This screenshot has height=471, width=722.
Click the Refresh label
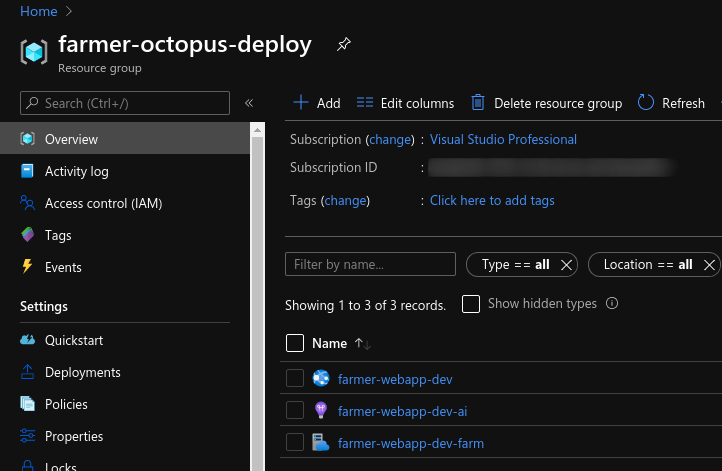[683, 103]
